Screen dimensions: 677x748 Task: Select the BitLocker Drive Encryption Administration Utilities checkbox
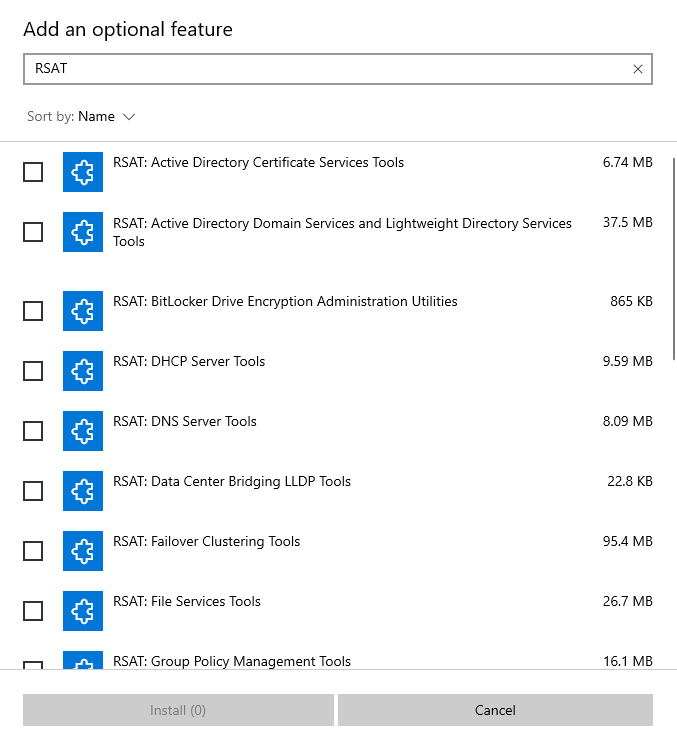click(x=33, y=311)
